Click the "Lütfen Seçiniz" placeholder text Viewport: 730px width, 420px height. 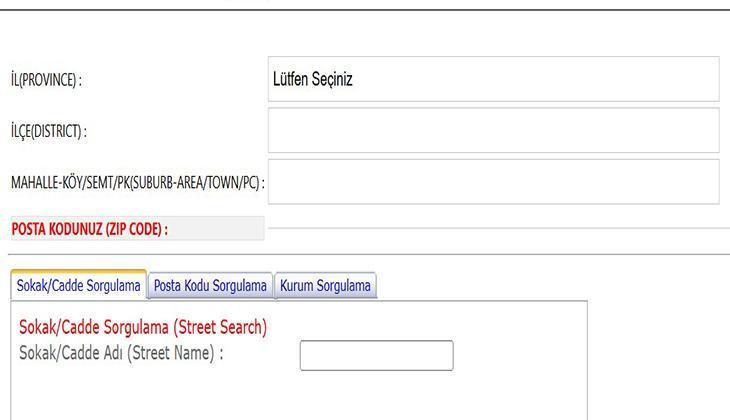[312, 80]
